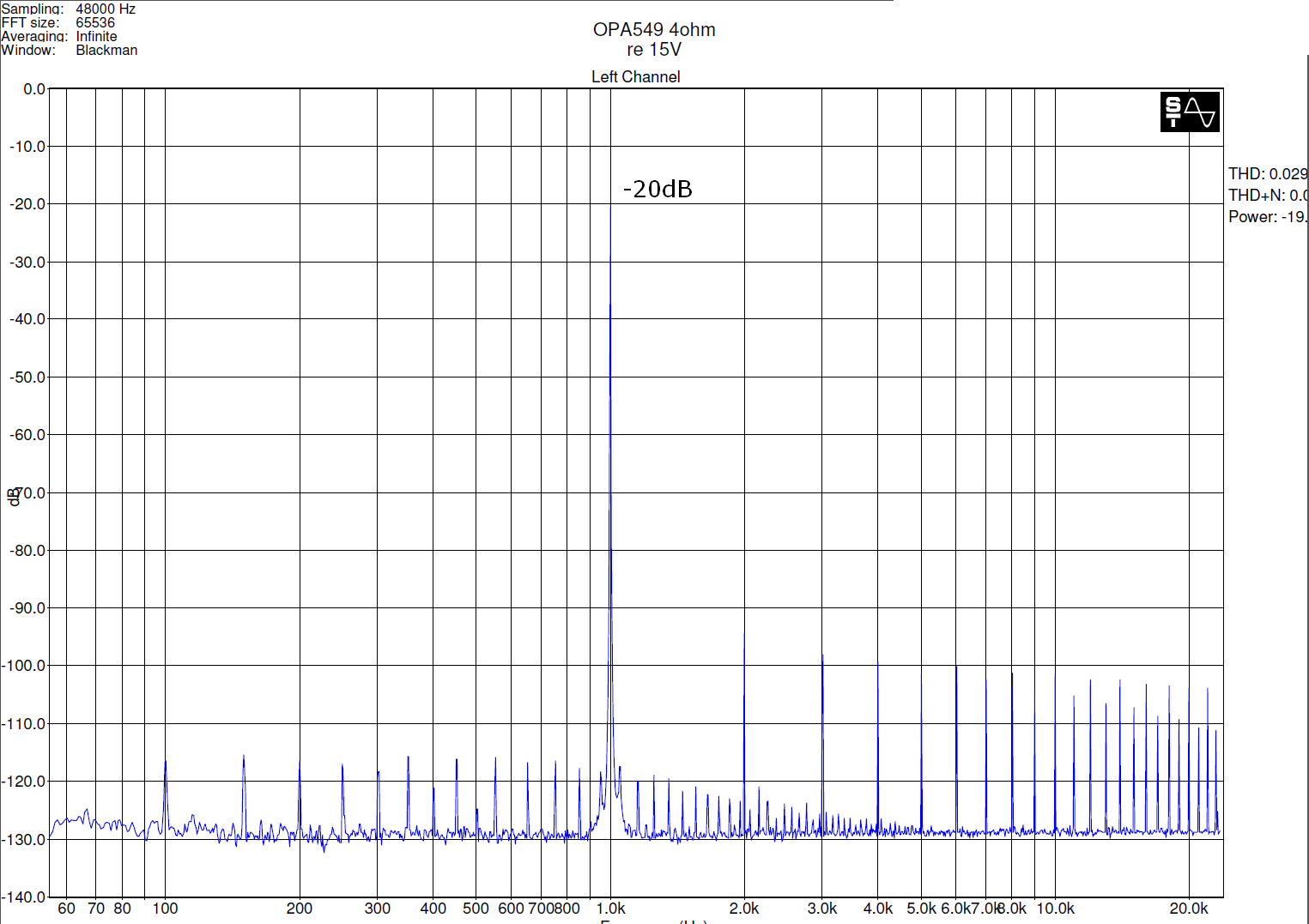Click the 'Window:' label
Viewport: 1309px width, 924px height.
tap(28, 50)
